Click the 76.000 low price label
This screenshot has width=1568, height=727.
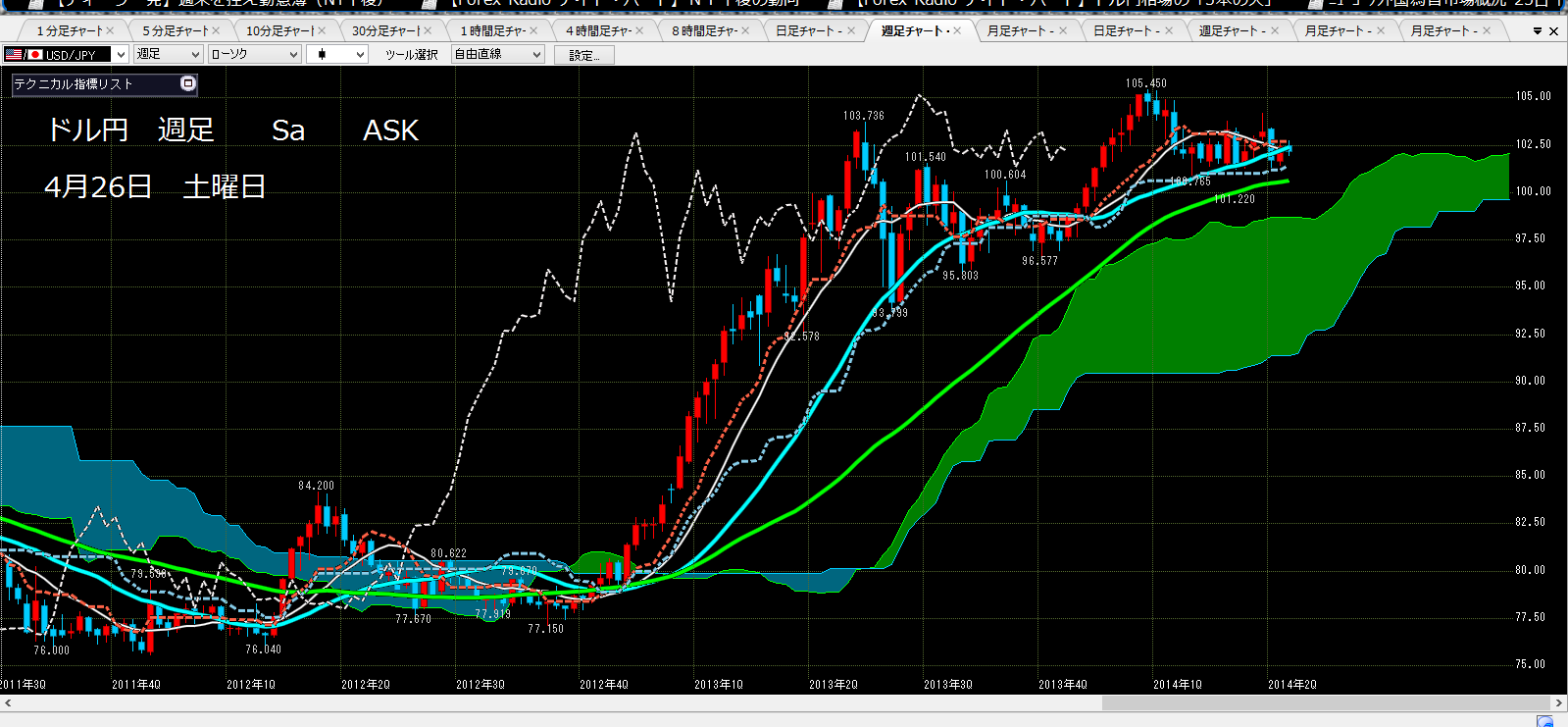(x=51, y=650)
